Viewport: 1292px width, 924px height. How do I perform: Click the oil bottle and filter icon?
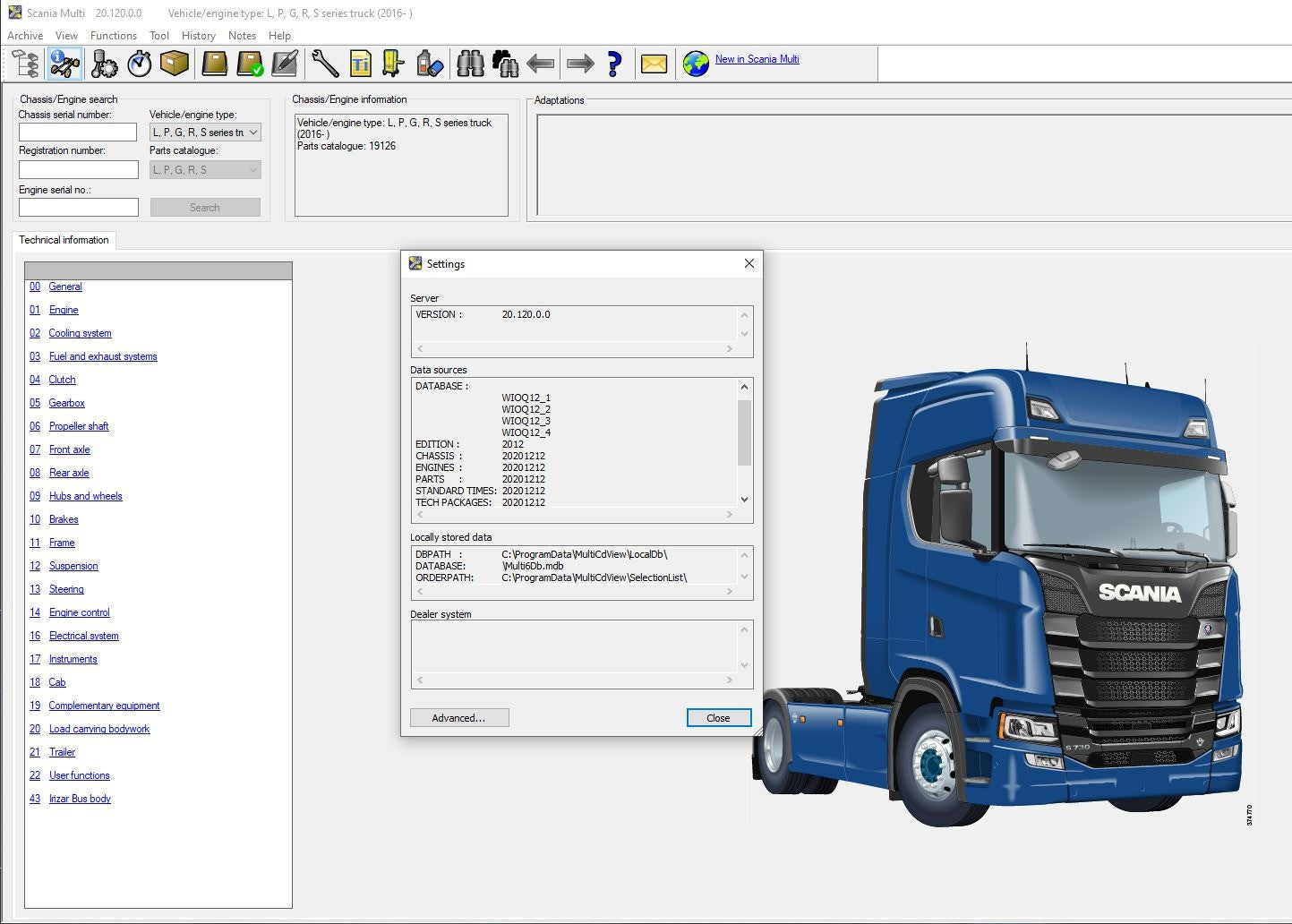(x=430, y=64)
